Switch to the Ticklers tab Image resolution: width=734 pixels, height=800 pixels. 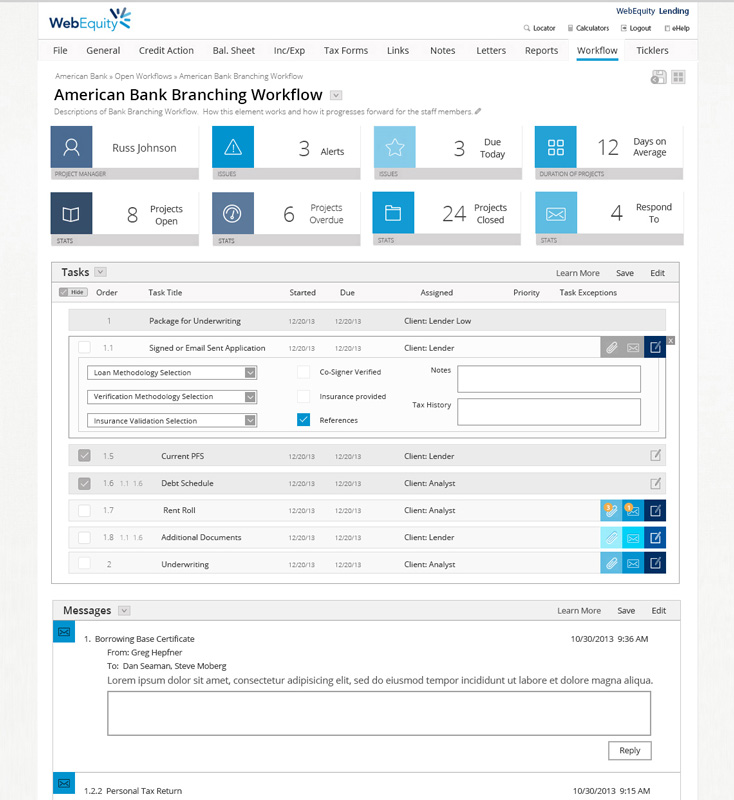(652, 51)
